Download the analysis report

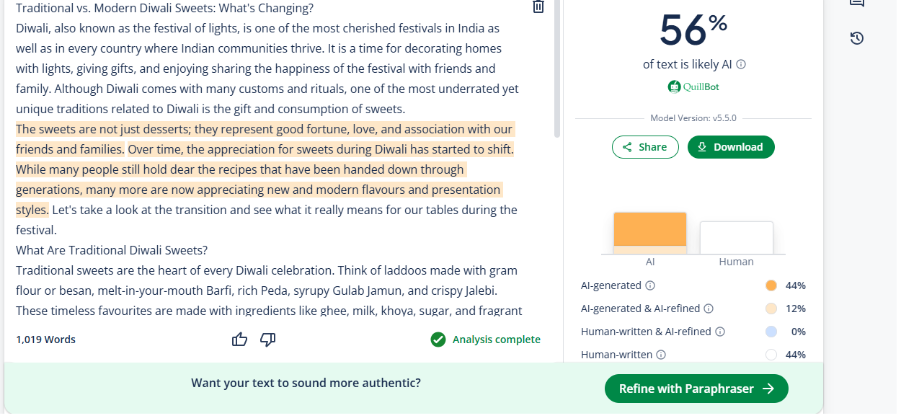pos(731,147)
